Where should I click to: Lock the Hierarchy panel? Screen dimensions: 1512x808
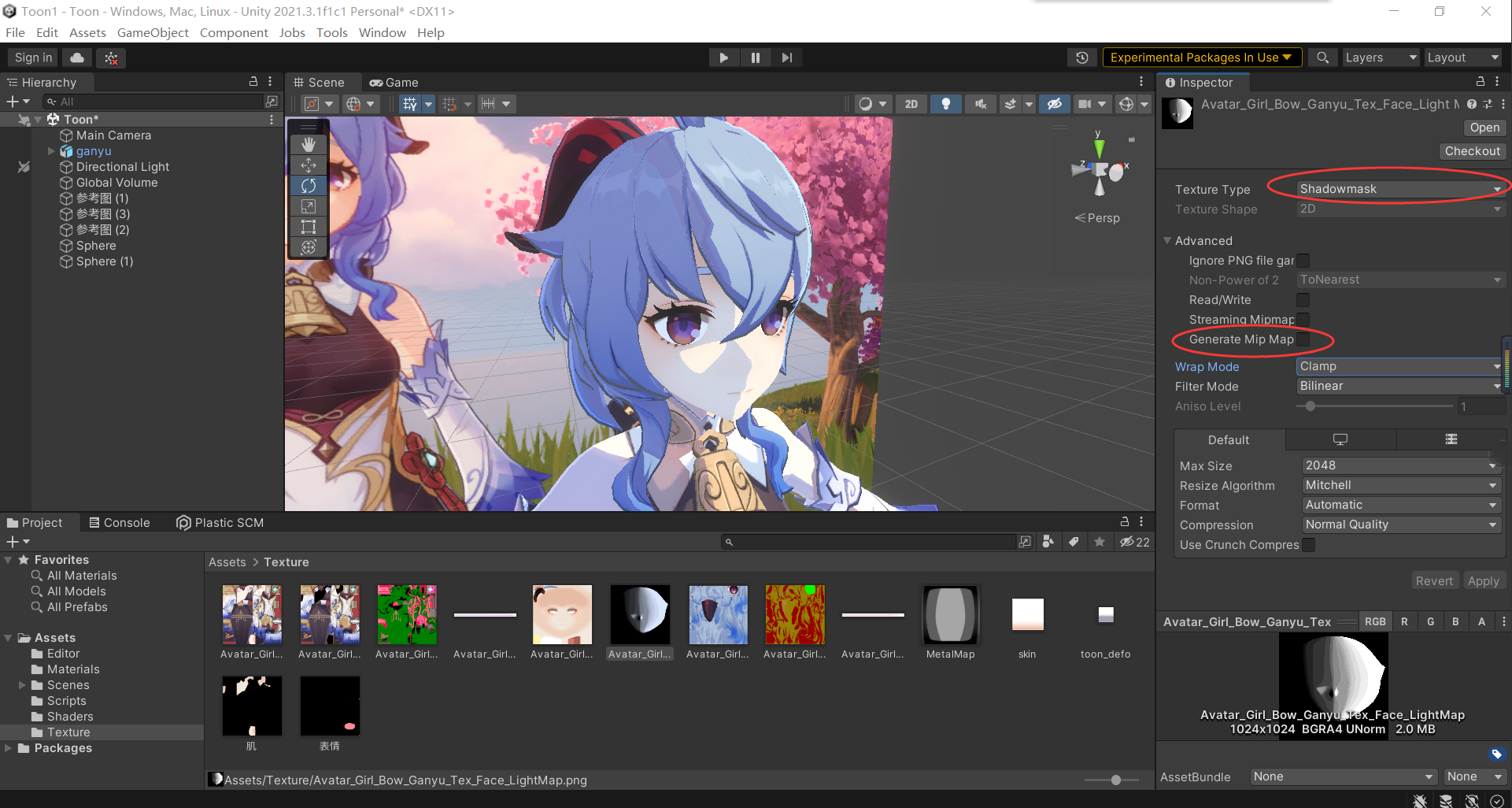coord(253,81)
